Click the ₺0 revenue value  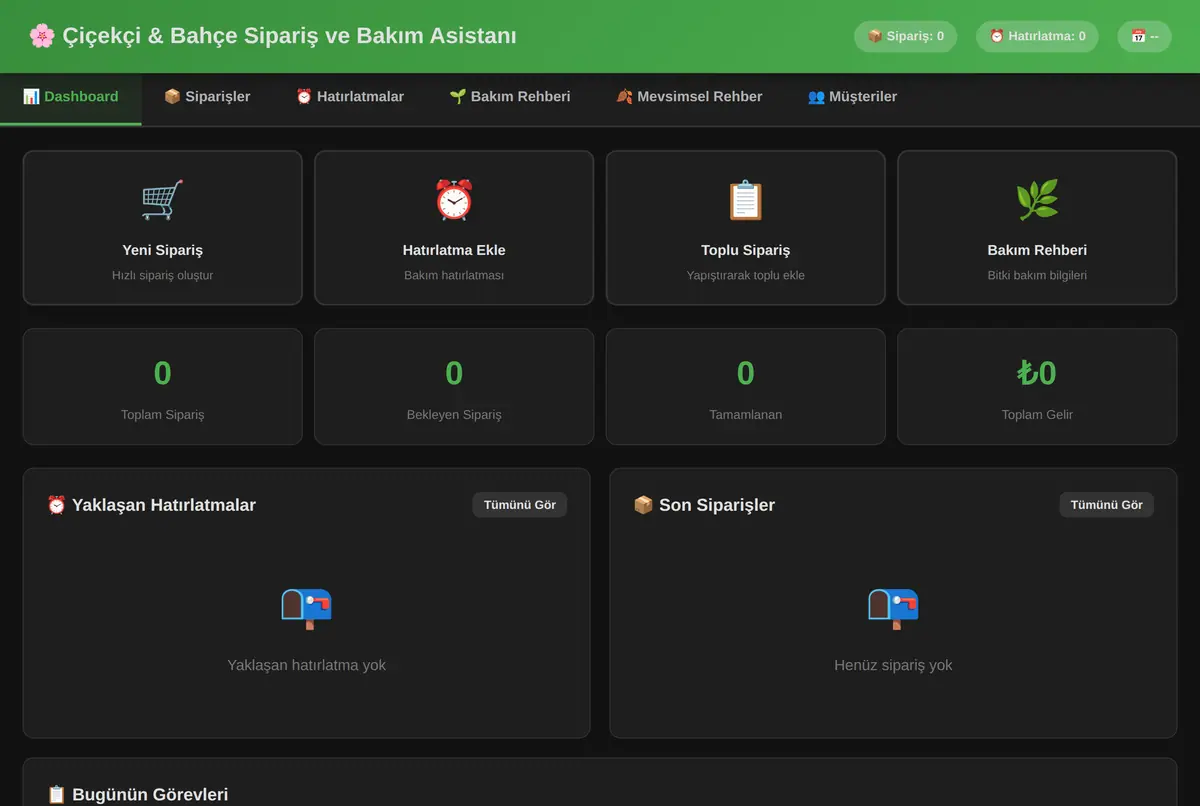1037,373
